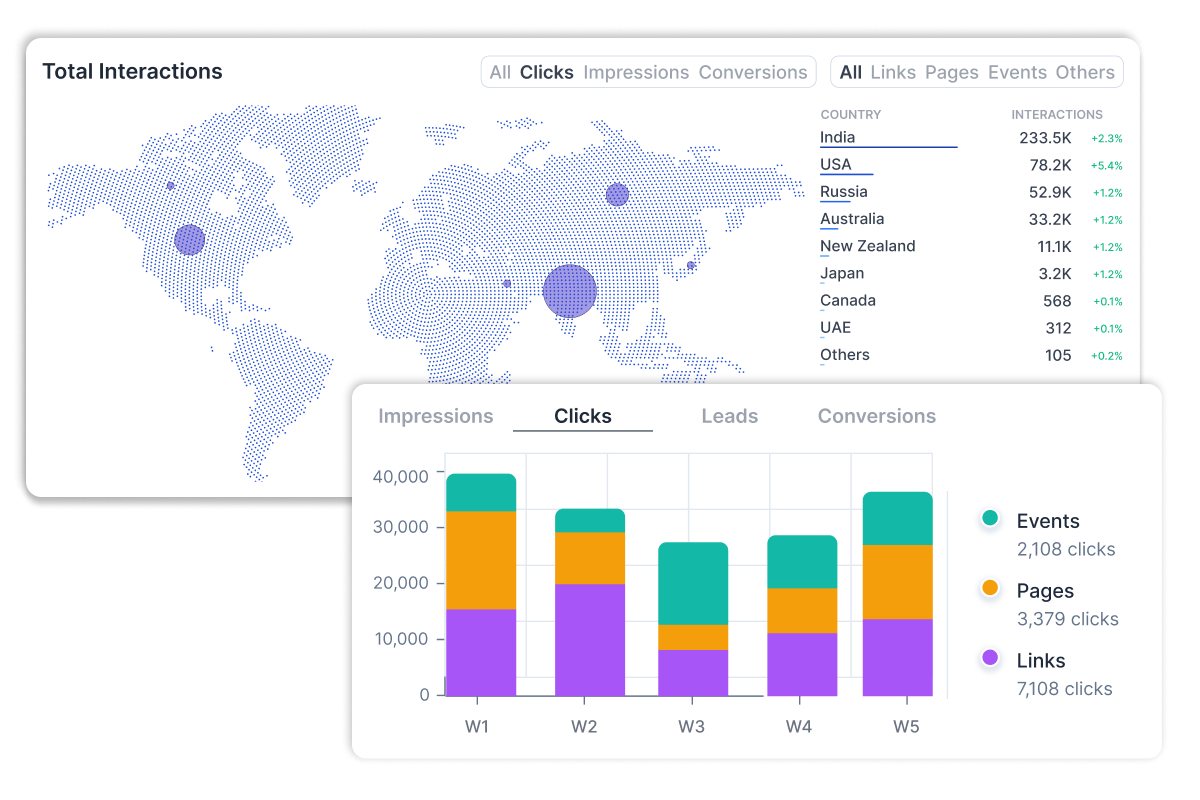Choose the All option beside the Clicks filter

[500, 72]
